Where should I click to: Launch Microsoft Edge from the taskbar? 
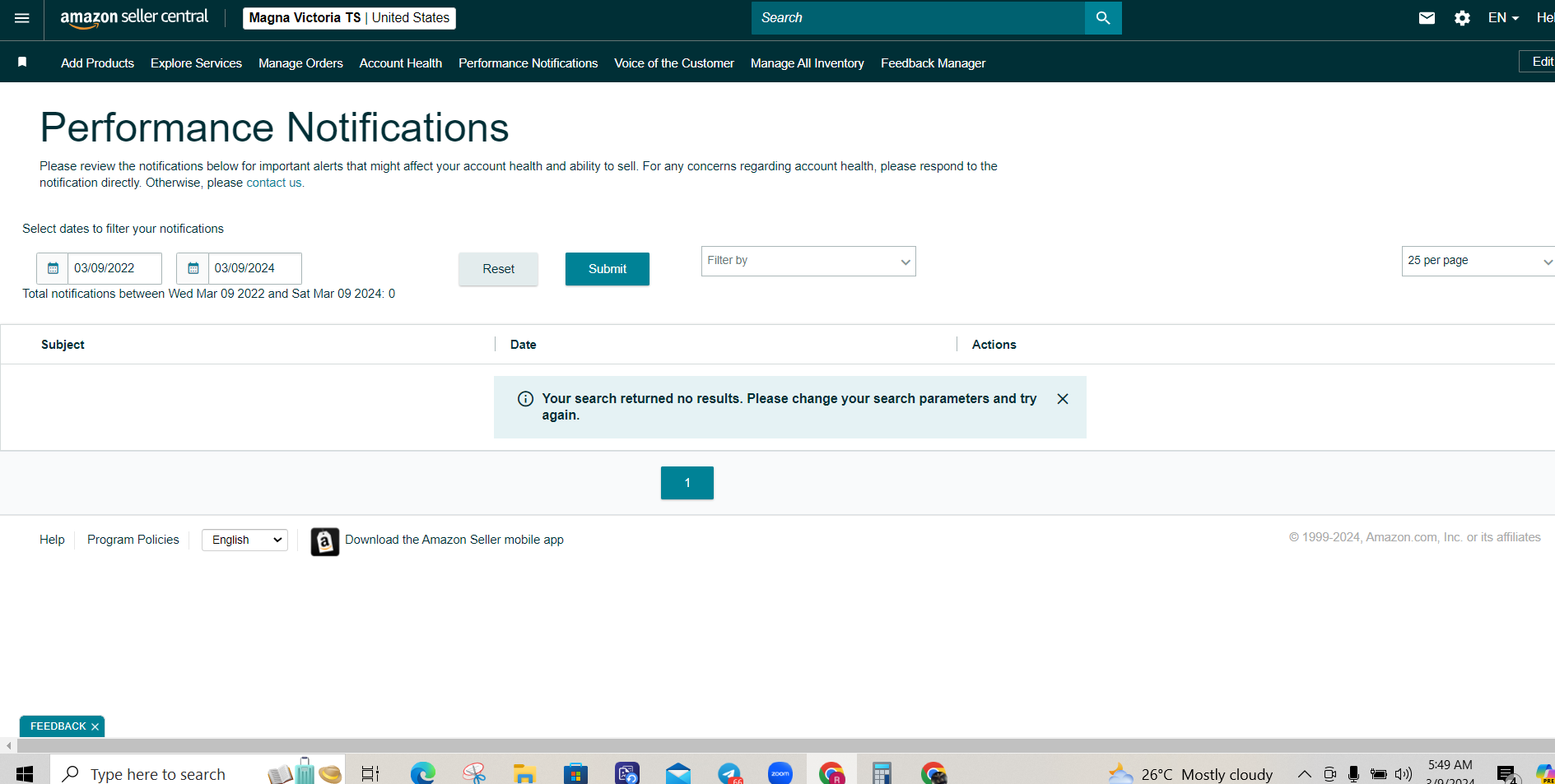(x=422, y=773)
